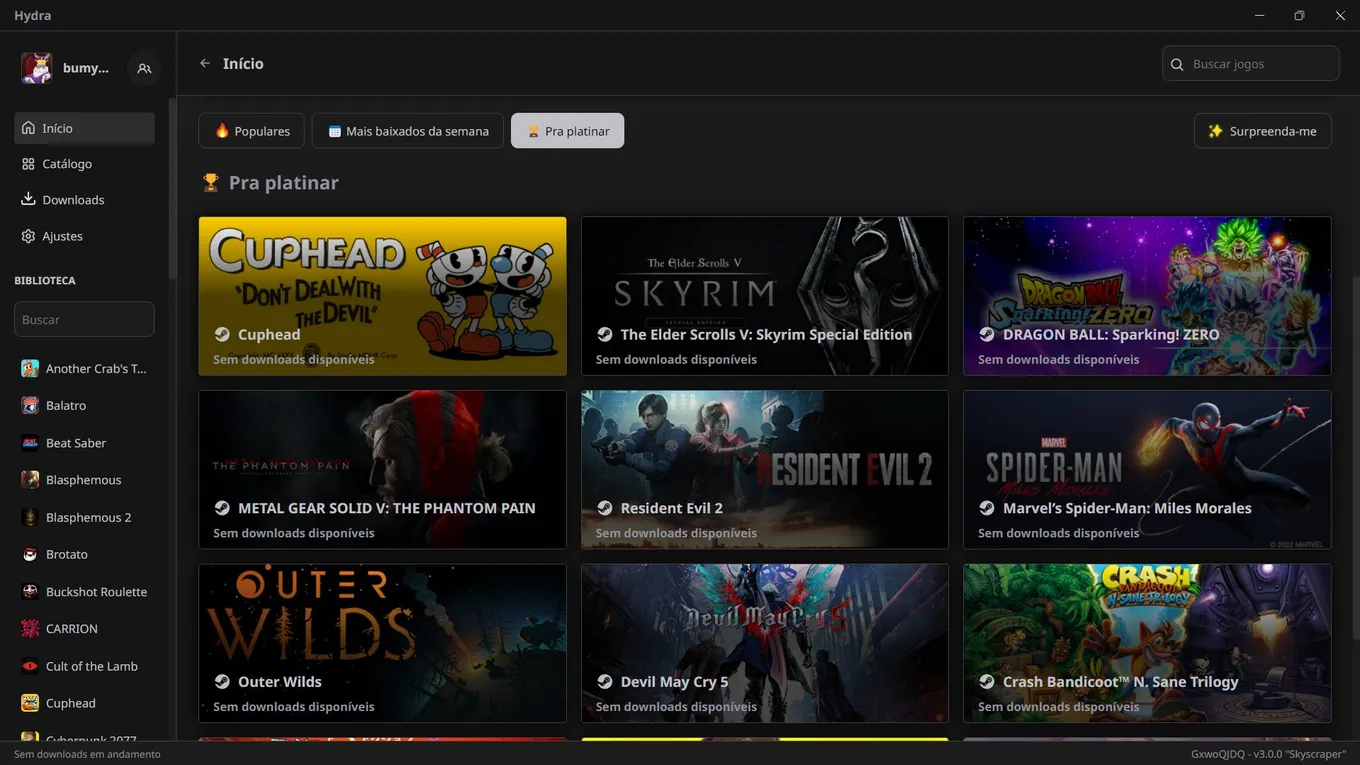The image size is (1360, 765).
Task: Select the Pra platinar tab
Action: point(567,131)
